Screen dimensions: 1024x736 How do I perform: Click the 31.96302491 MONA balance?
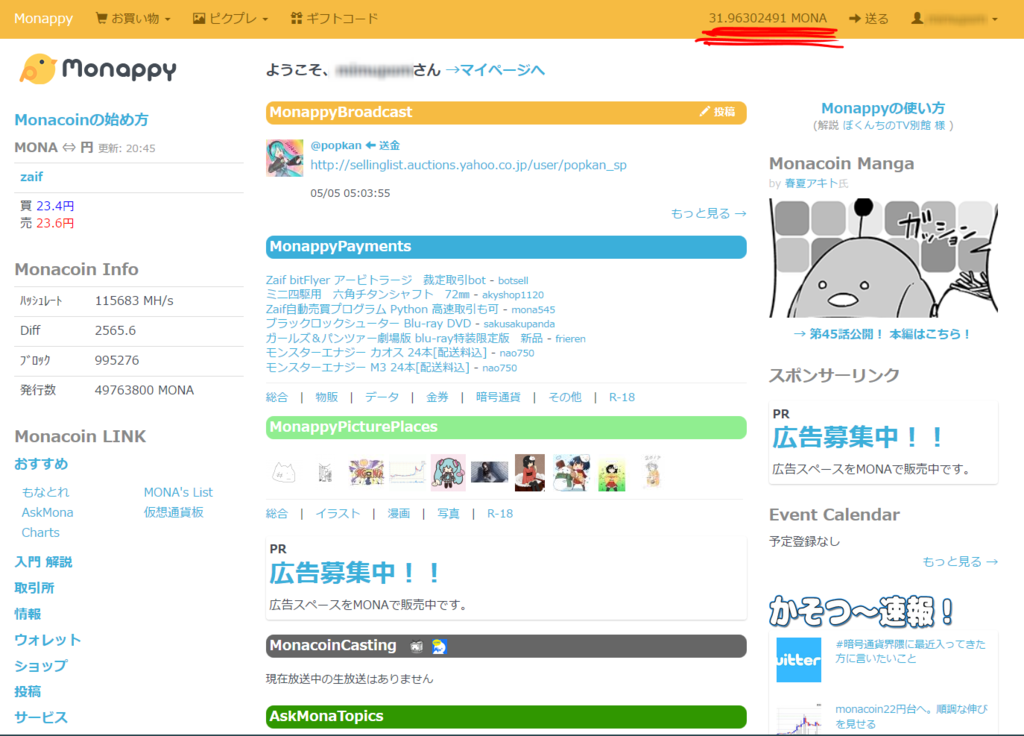(768, 18)
